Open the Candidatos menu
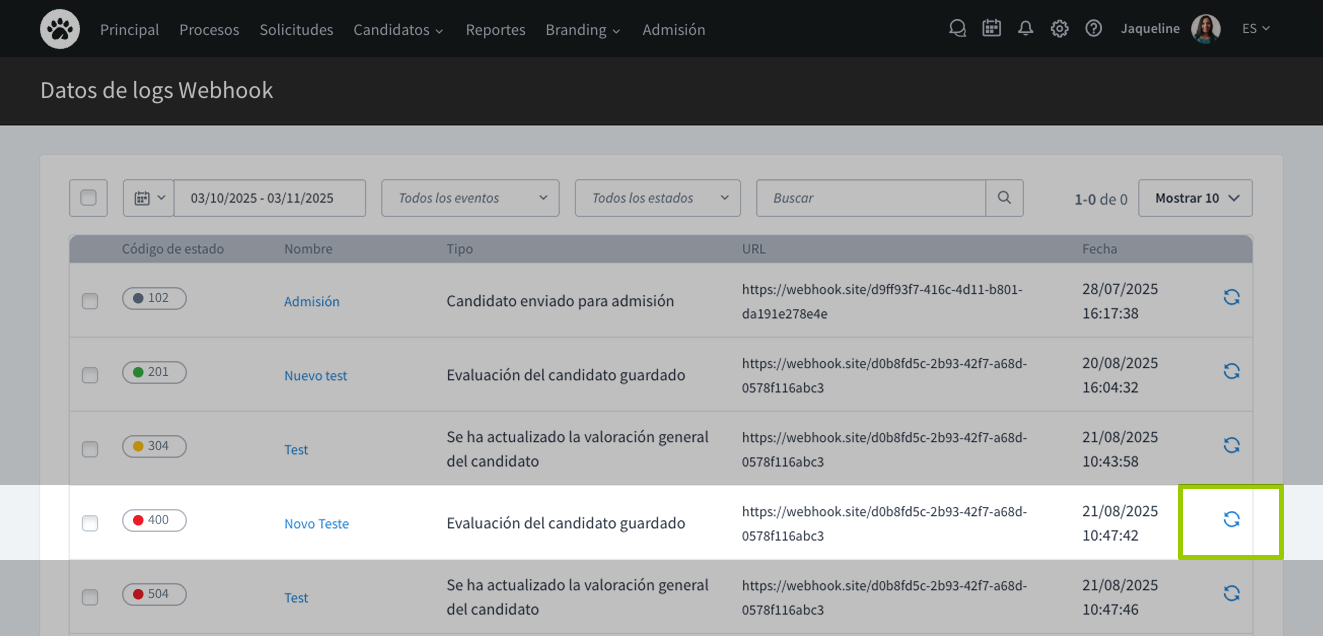The height and width of the screenshot is (636, 1323). pyautogui.click(x=398, y=30)
